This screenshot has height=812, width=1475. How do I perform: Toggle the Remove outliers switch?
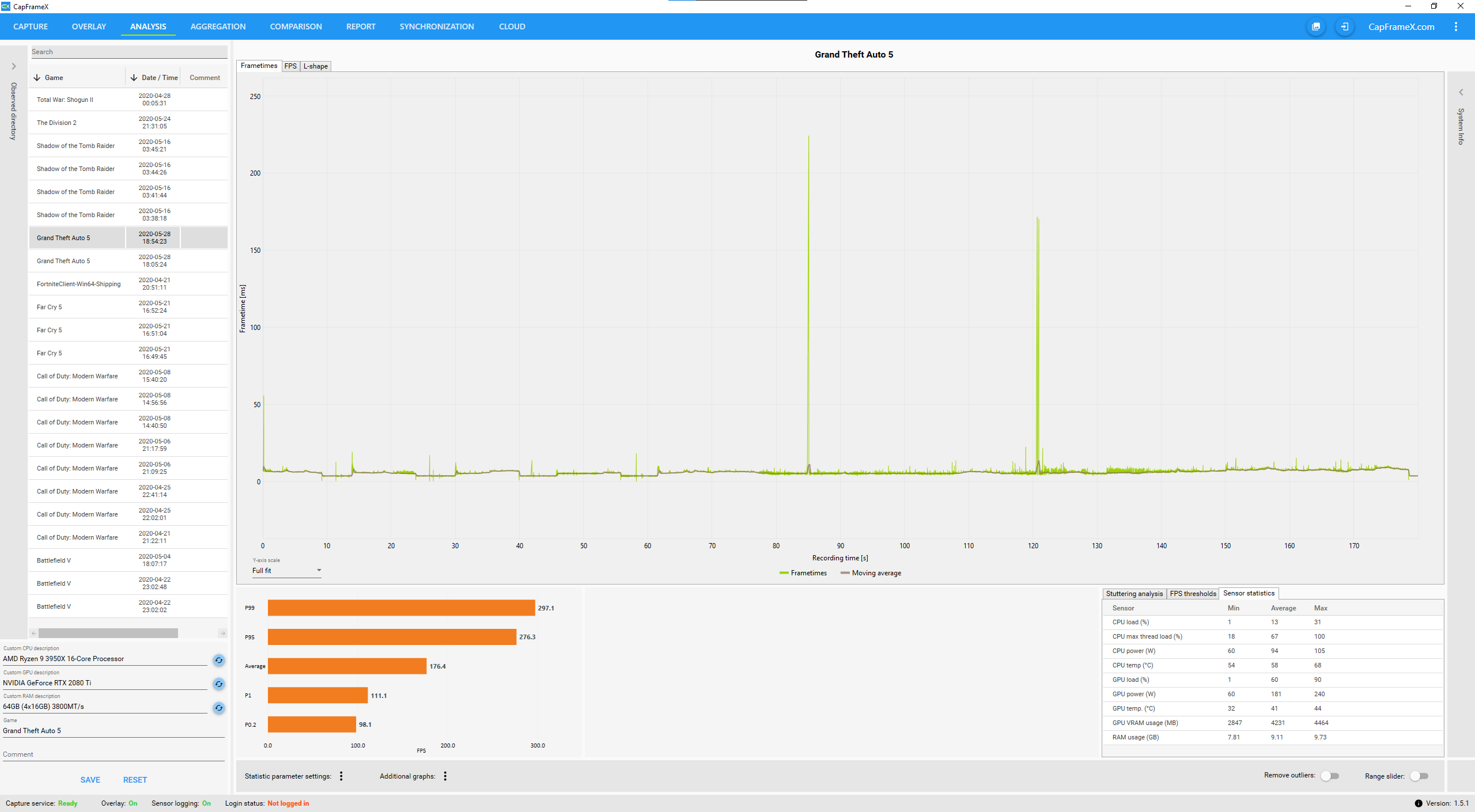(x=1330, y=776)
